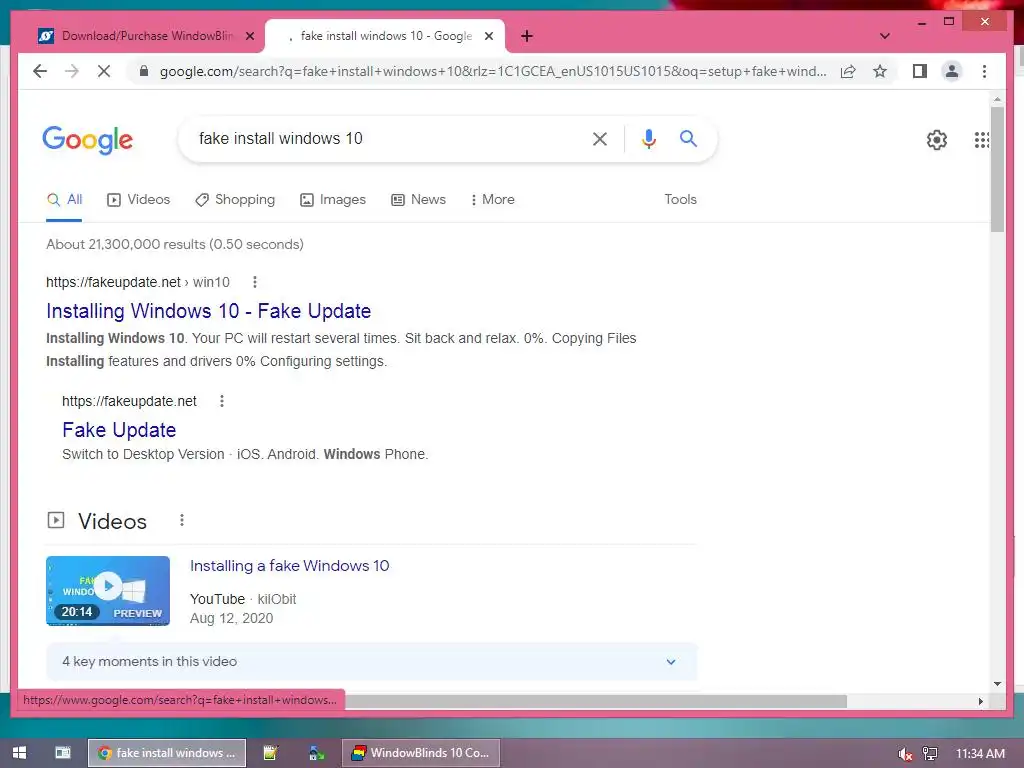Start voice search with the microphone icon
The height and width of the screenshot is (768, 1024).
point(648,138)
